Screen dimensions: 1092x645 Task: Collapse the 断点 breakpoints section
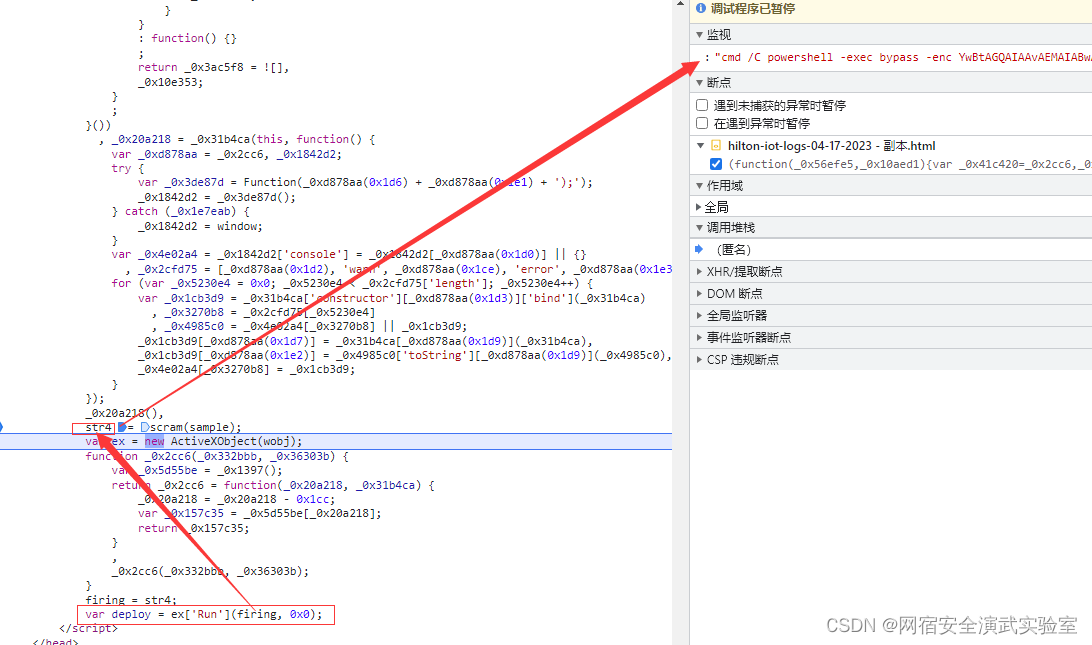tap(699, 83)
